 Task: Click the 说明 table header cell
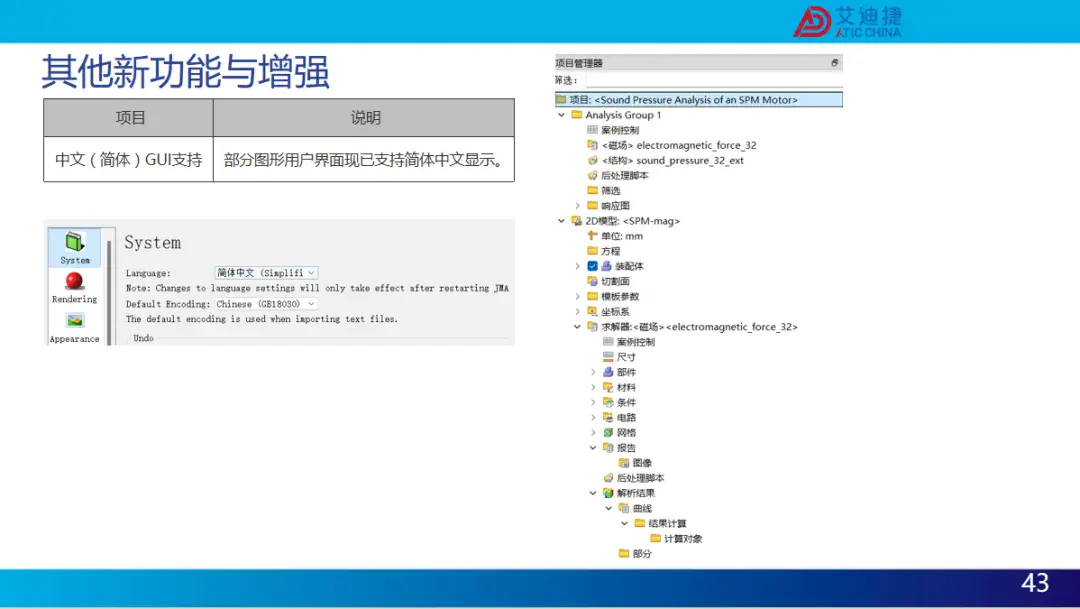pos(364,118)
